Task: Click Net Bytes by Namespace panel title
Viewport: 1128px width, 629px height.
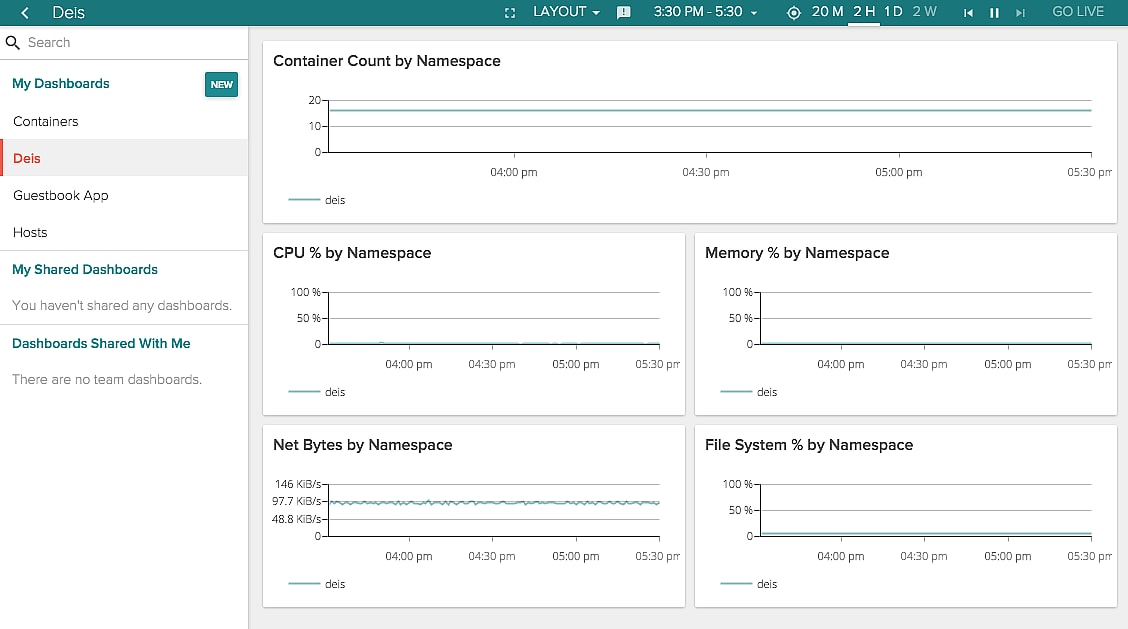Action: 363,445
